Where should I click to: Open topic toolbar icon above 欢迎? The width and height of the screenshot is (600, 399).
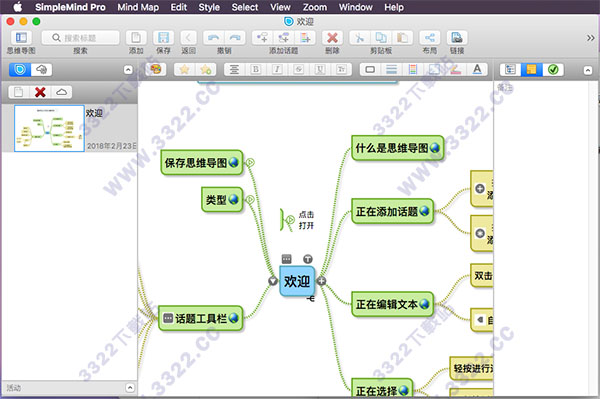click(287, 259)
